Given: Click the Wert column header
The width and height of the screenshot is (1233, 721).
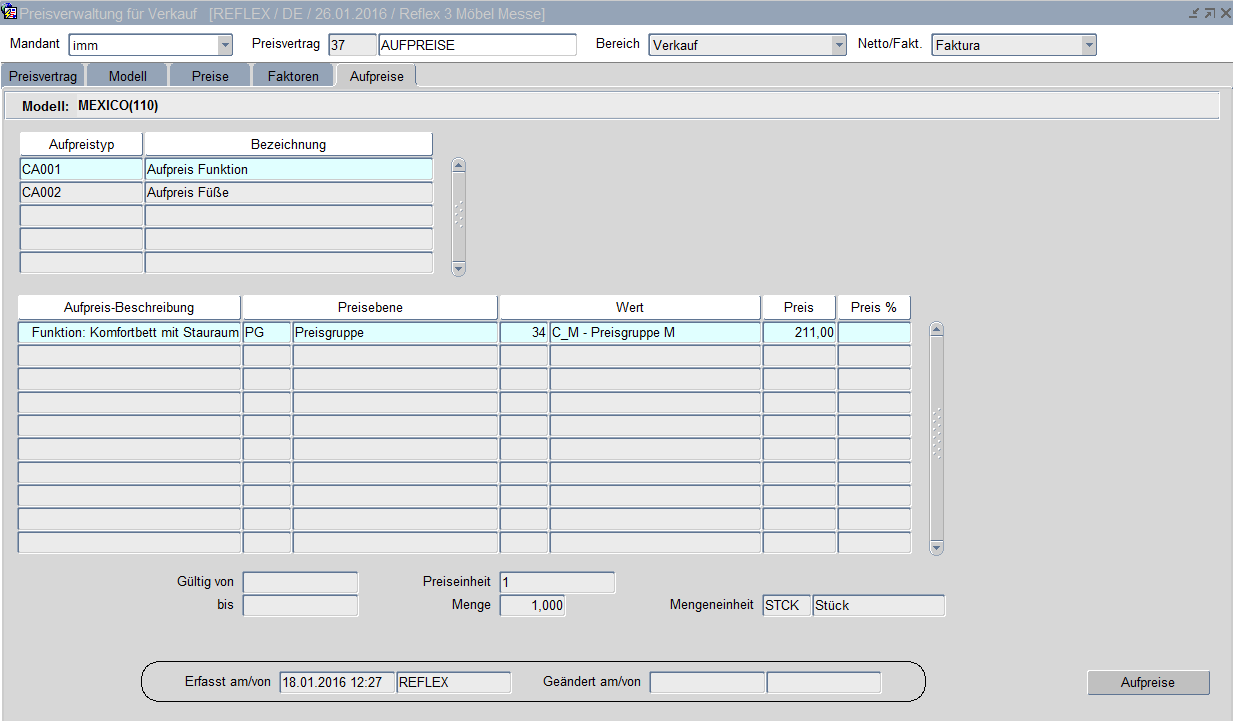Looking at the screenshot, I should click(630, 307).
